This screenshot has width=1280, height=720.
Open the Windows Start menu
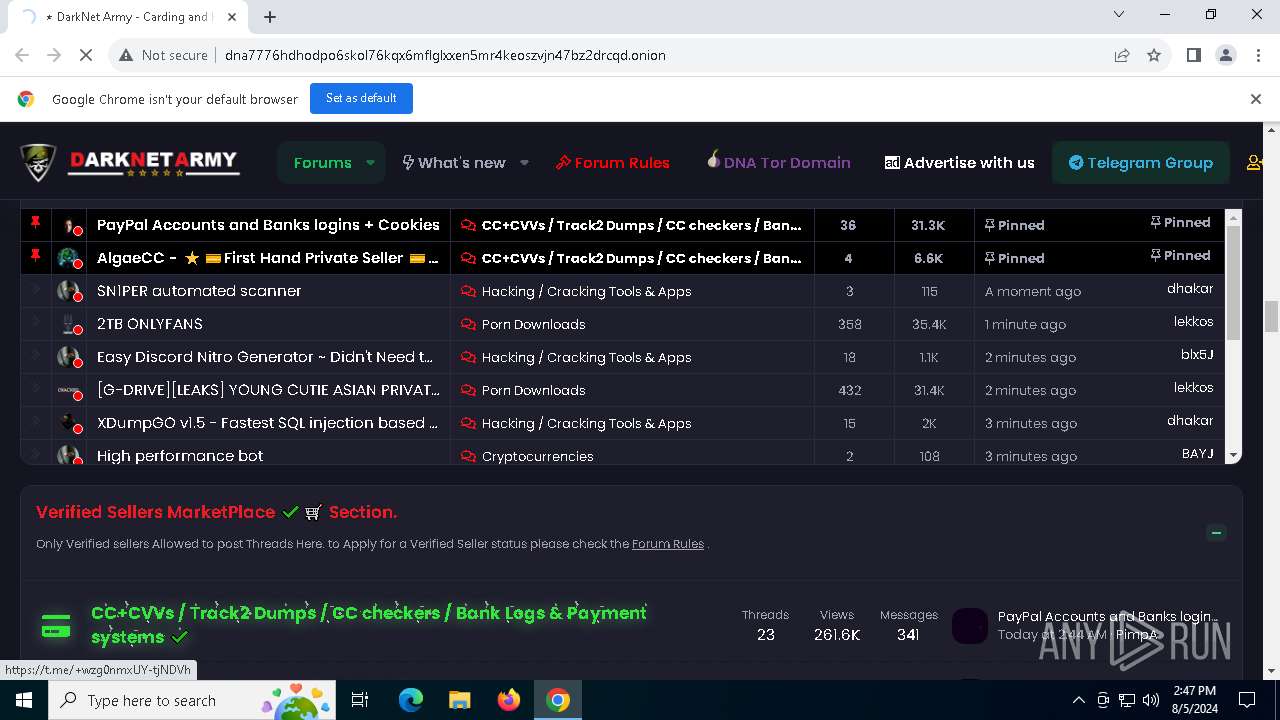tap(24, 700)
